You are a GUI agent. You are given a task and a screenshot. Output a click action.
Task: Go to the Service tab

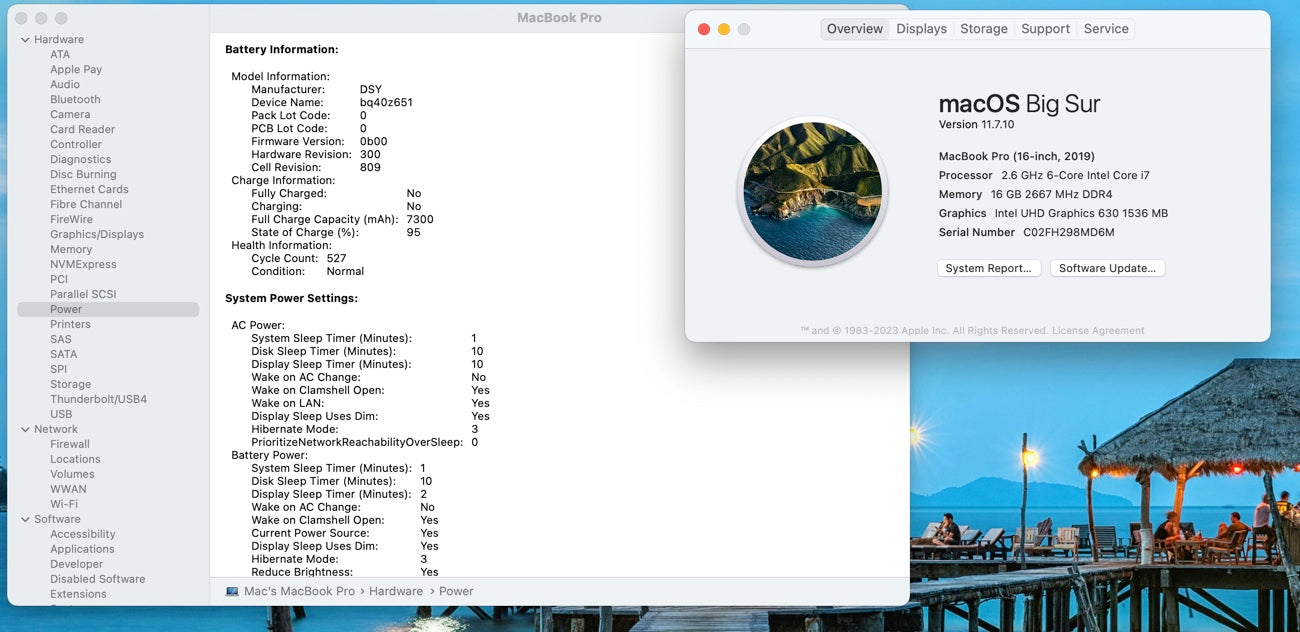[x=1105, y=29]
